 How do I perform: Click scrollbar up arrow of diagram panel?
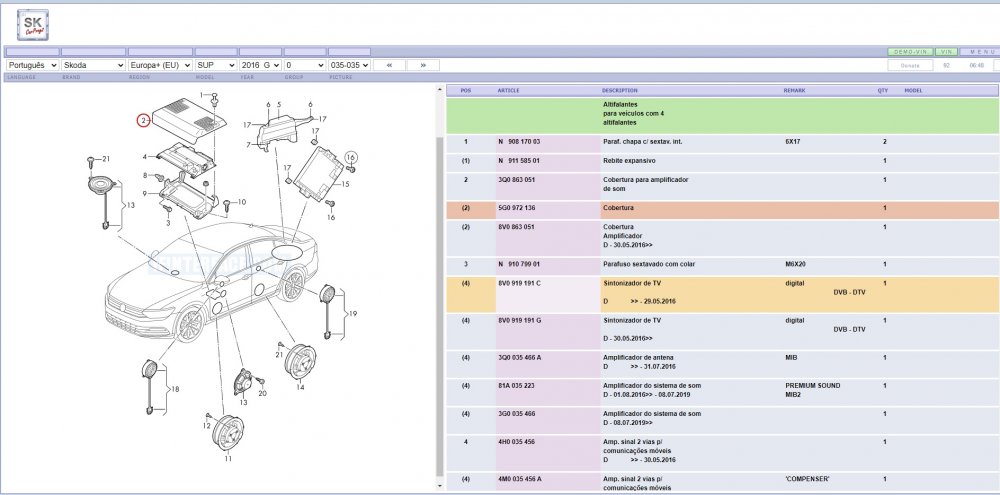point(439,90)
